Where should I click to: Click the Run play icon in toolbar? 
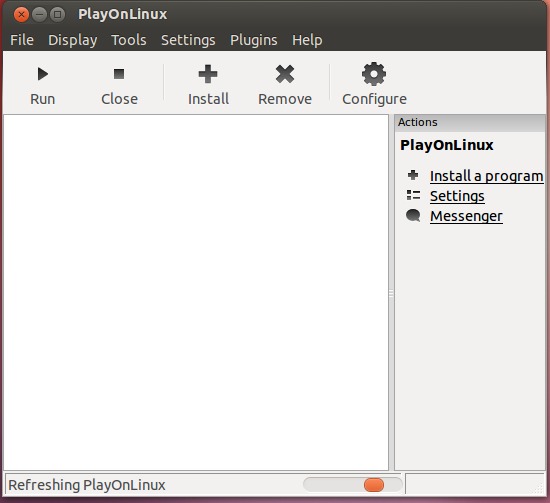(43, 74)
